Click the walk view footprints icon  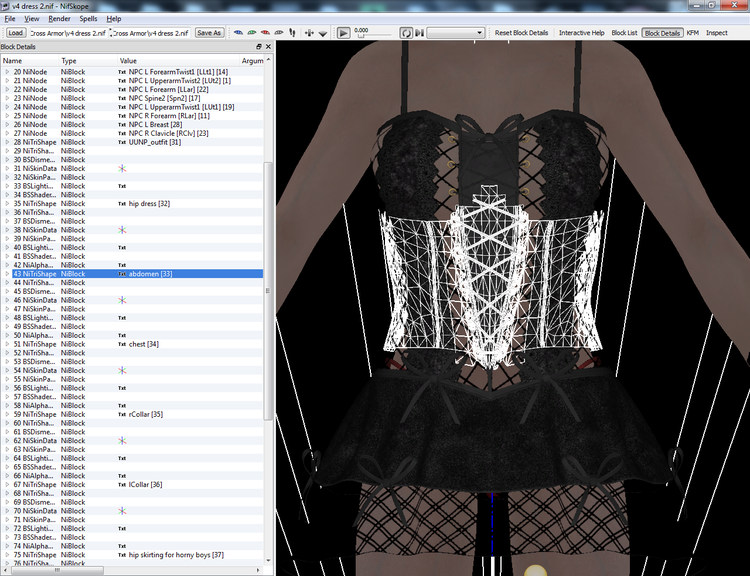pyautogui.click(x=292, y=33)
